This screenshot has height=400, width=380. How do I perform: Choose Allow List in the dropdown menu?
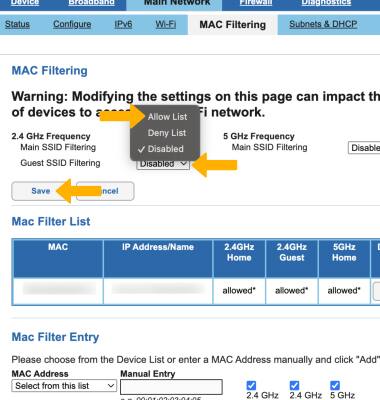tap(167, 117)
